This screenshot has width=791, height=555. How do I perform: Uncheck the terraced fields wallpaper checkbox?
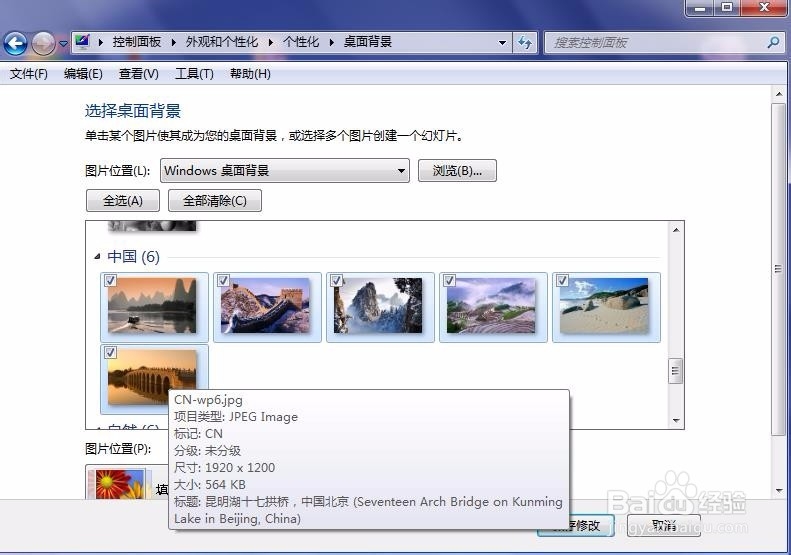(449, 280)
